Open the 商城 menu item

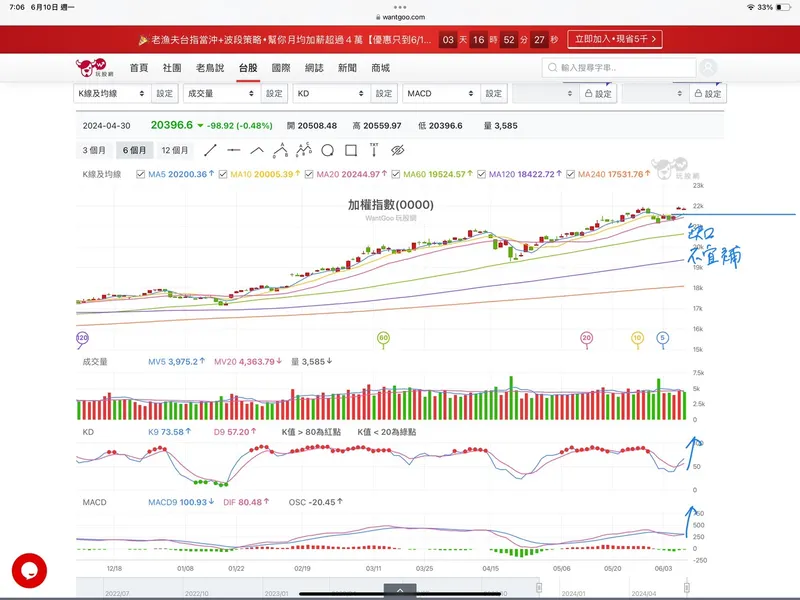click(x=381, y=68)
